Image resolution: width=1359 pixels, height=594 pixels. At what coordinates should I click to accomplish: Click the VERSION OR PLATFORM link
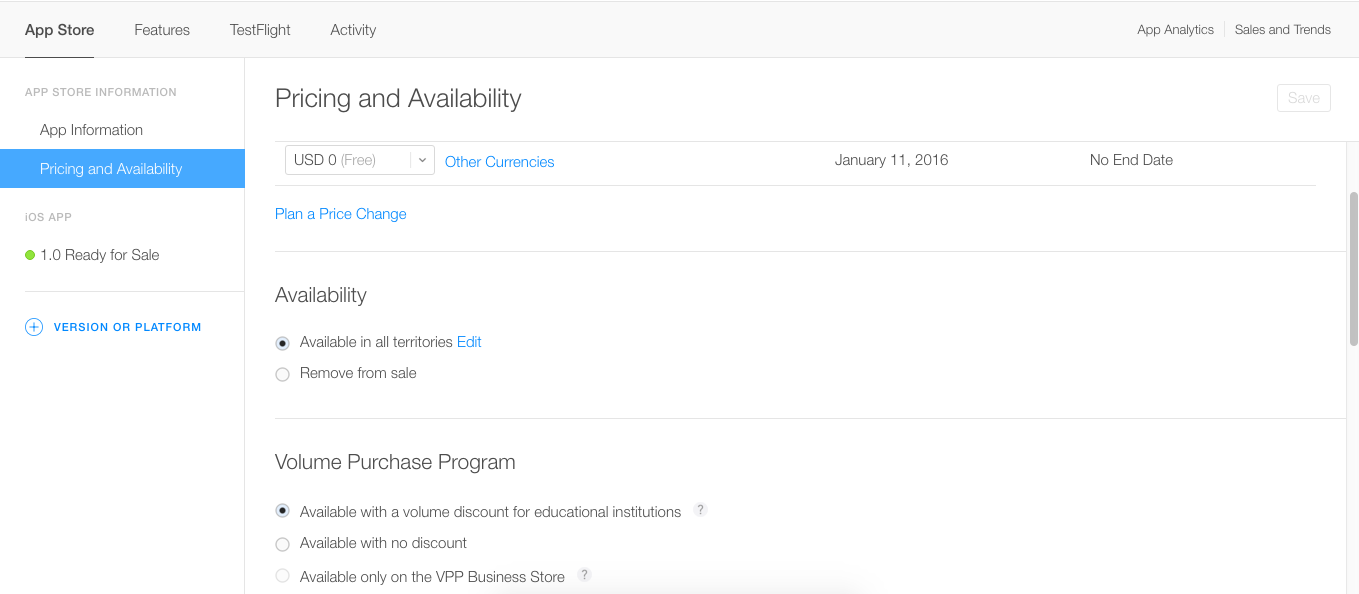tap(127, 327)
